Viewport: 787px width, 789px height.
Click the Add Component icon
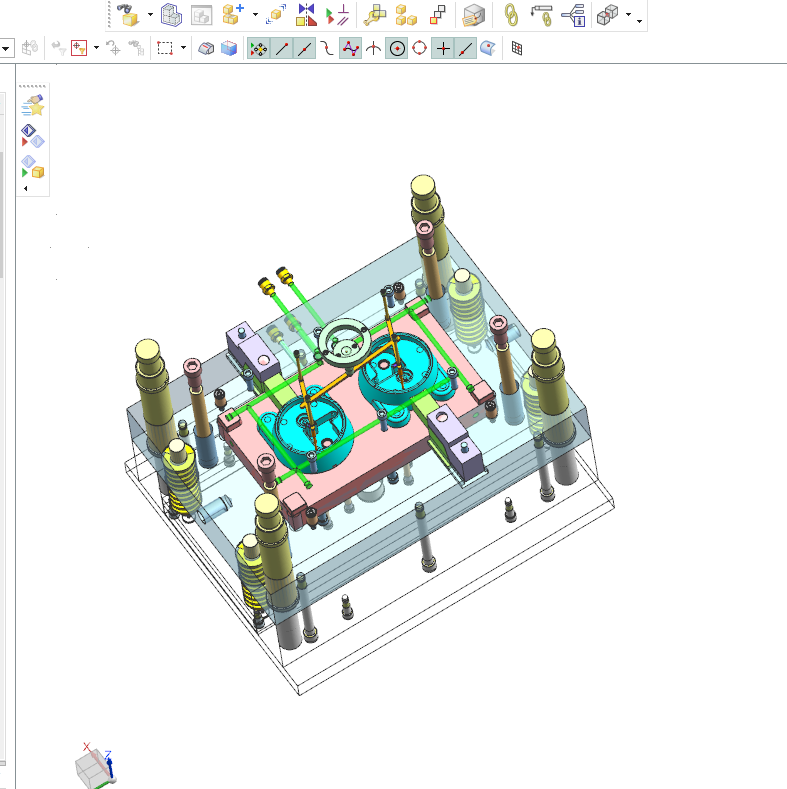pos(233,15)
